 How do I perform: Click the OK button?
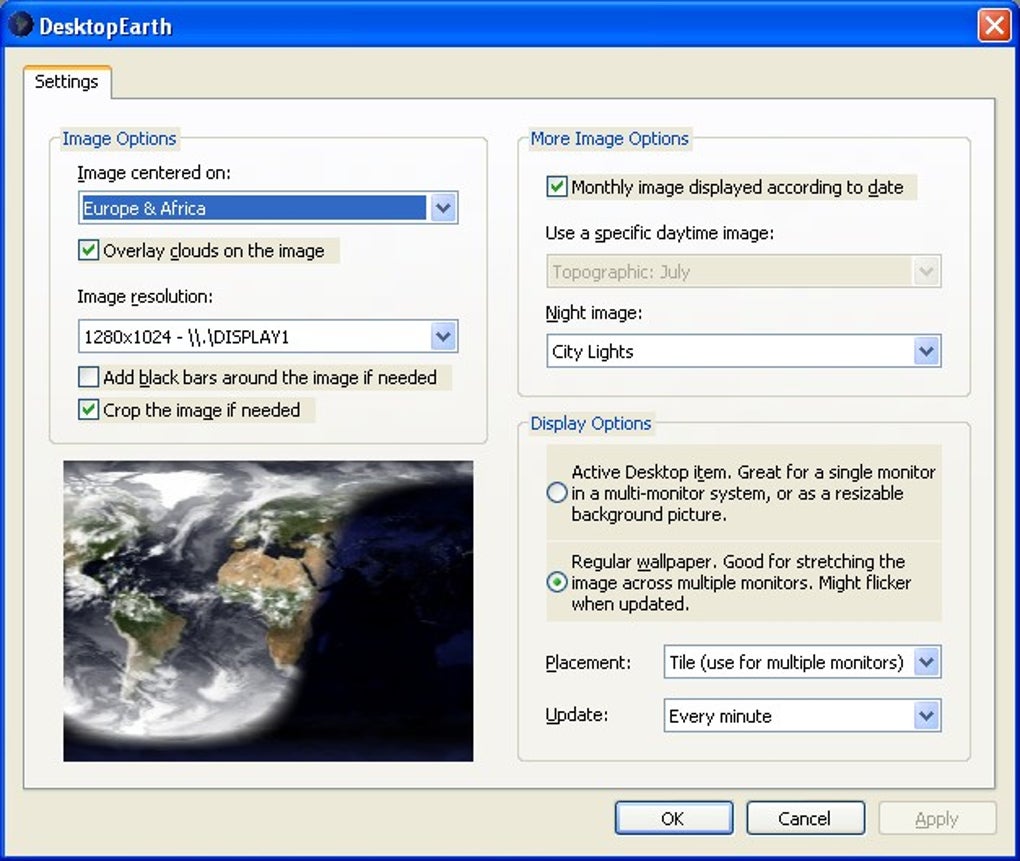(673, 818)
